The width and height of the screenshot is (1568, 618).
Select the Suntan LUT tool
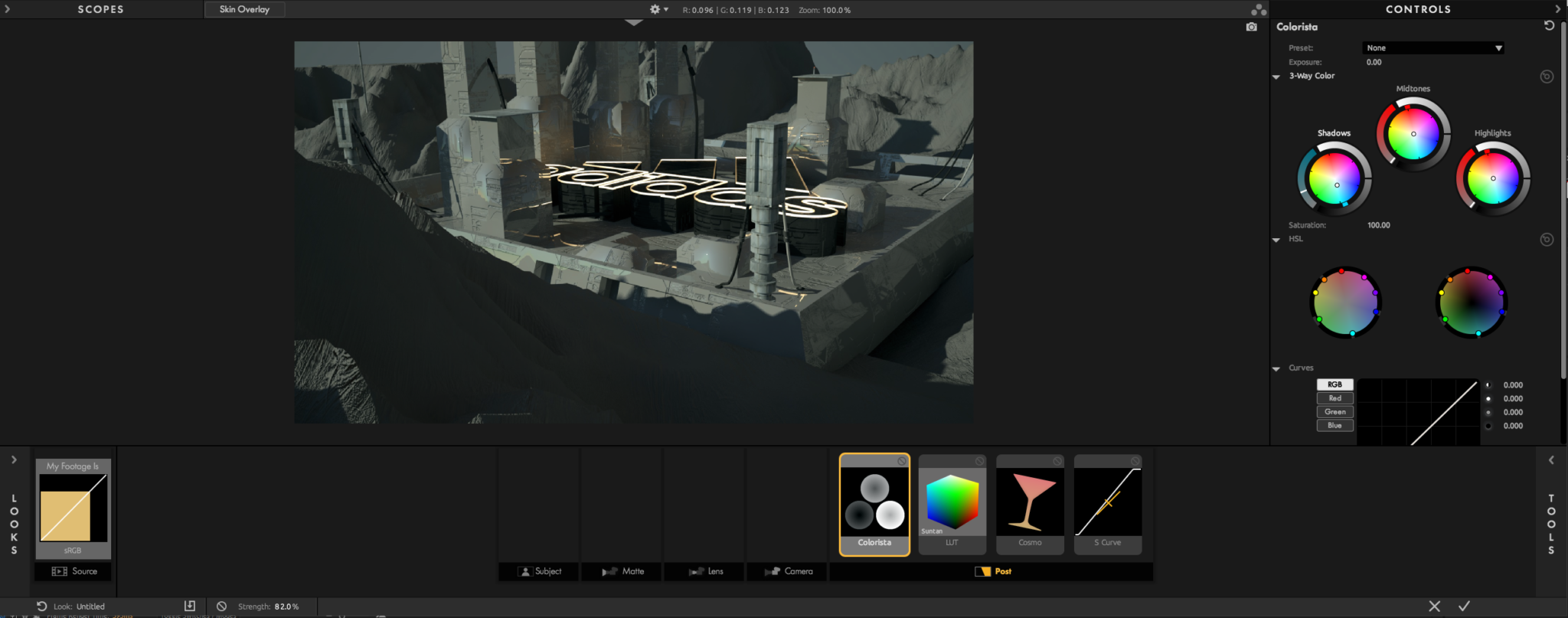(x=952, y=504)
